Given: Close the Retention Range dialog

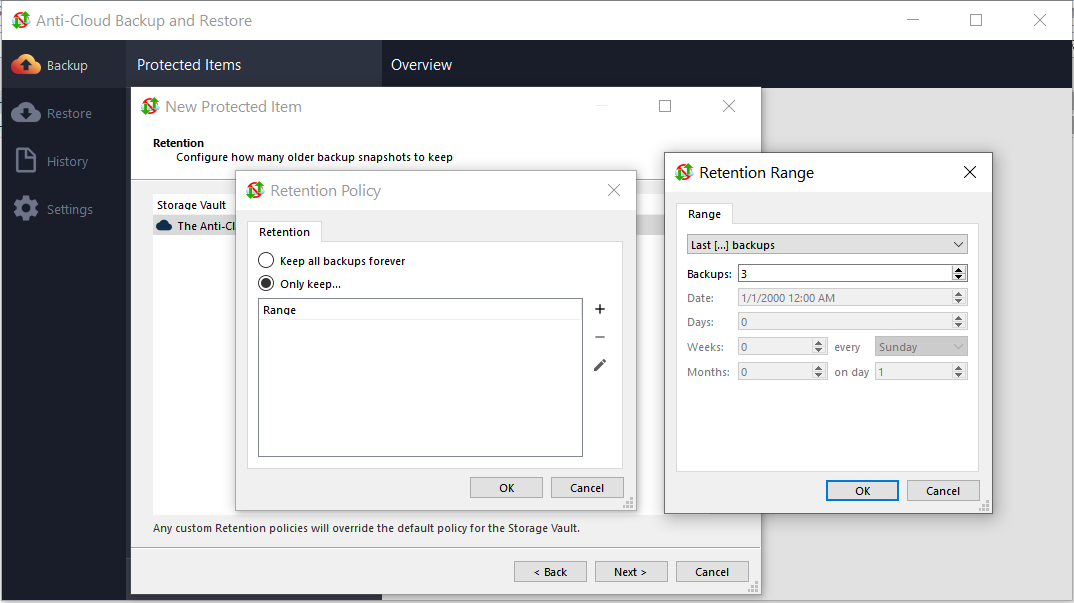Looking at the screenshot, I should click(x=970, y=172).
